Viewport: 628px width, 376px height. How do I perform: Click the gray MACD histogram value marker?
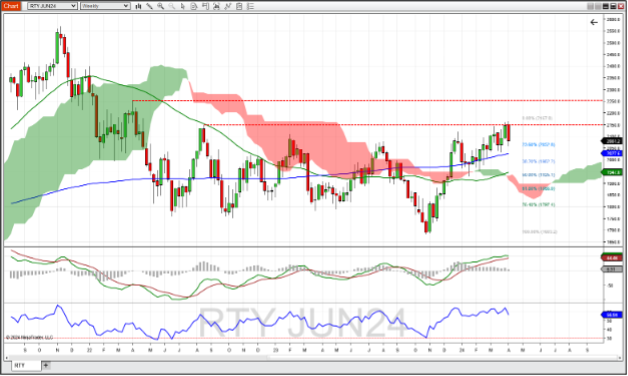coord(612,269)
